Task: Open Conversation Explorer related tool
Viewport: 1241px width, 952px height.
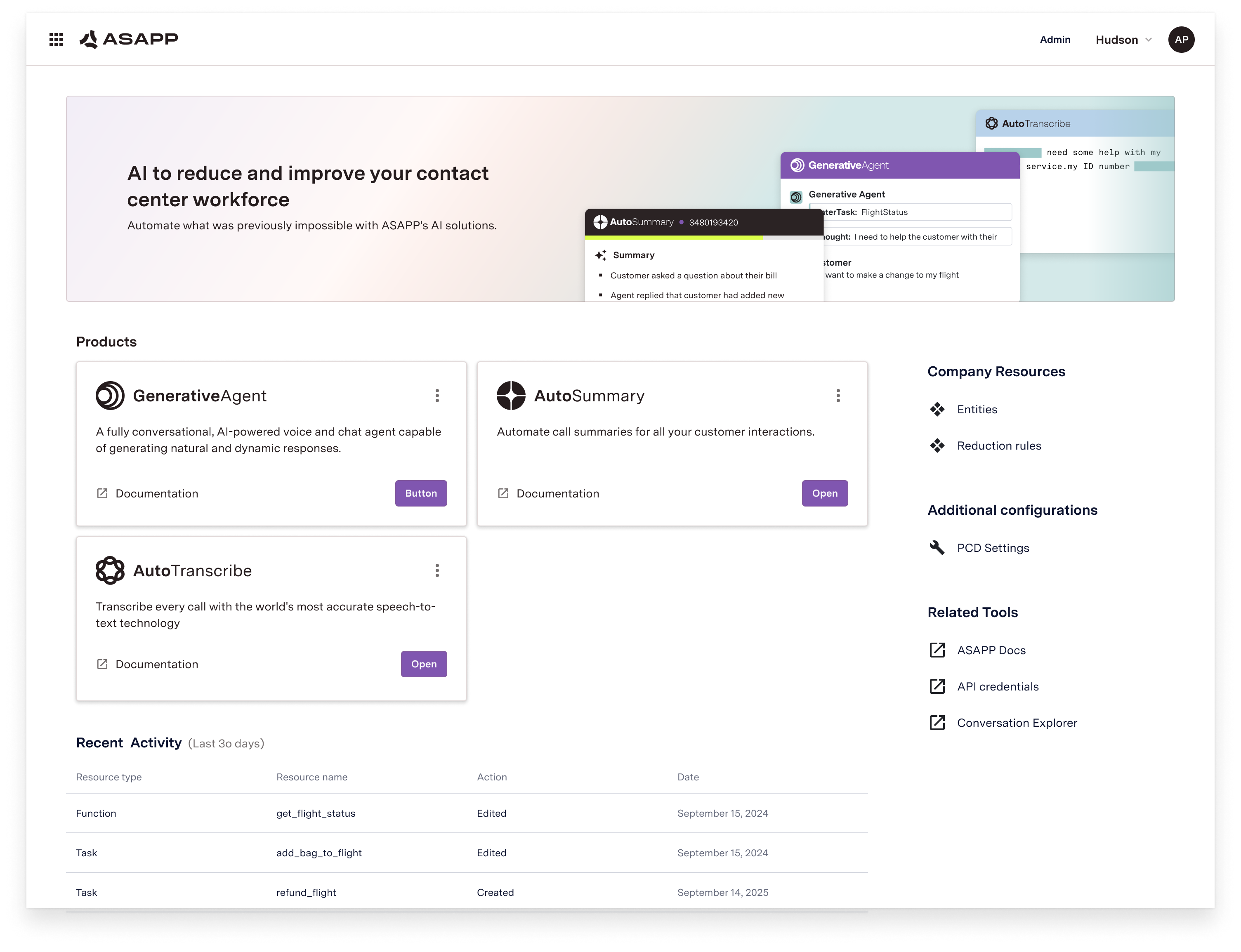Action: tap(1017, 723)
